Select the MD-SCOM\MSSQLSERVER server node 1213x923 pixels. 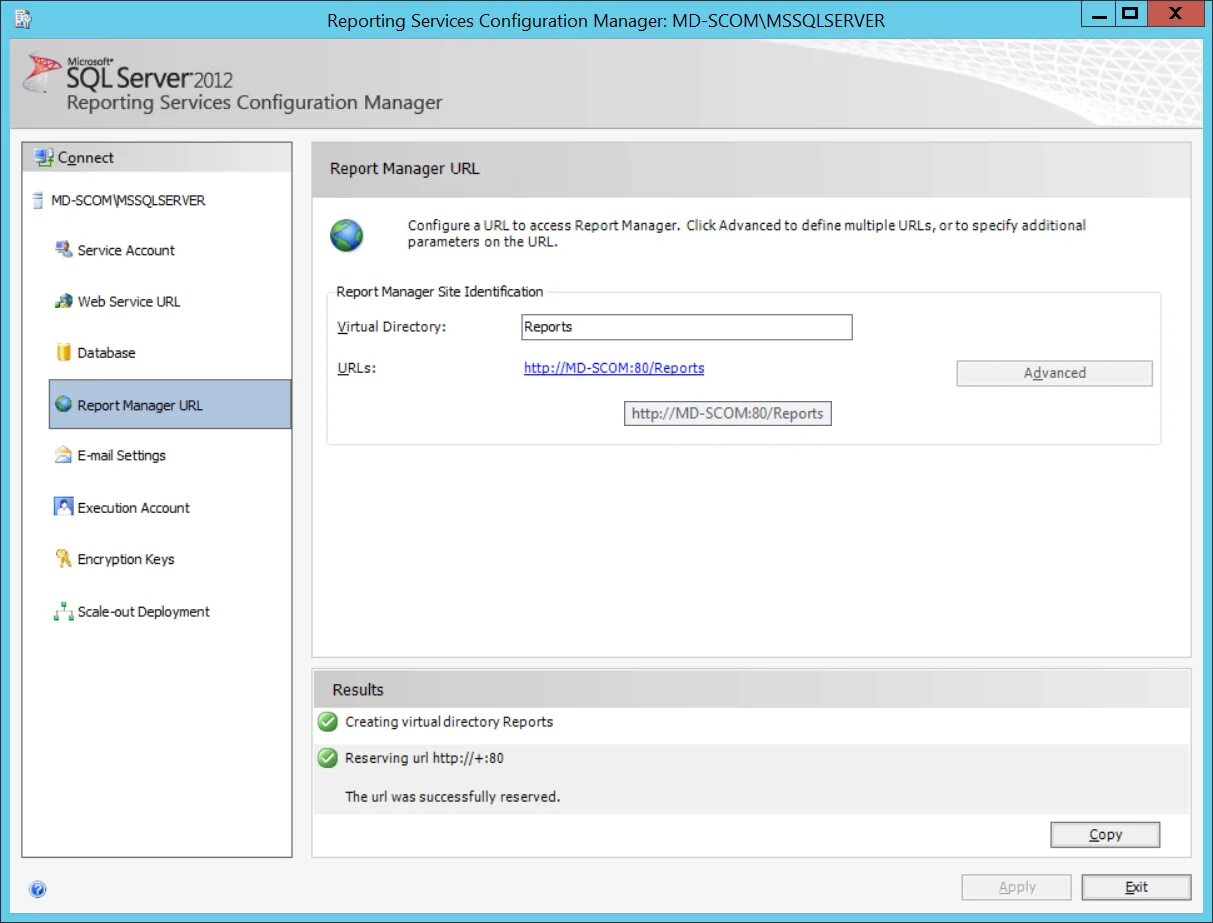point(128,200)
